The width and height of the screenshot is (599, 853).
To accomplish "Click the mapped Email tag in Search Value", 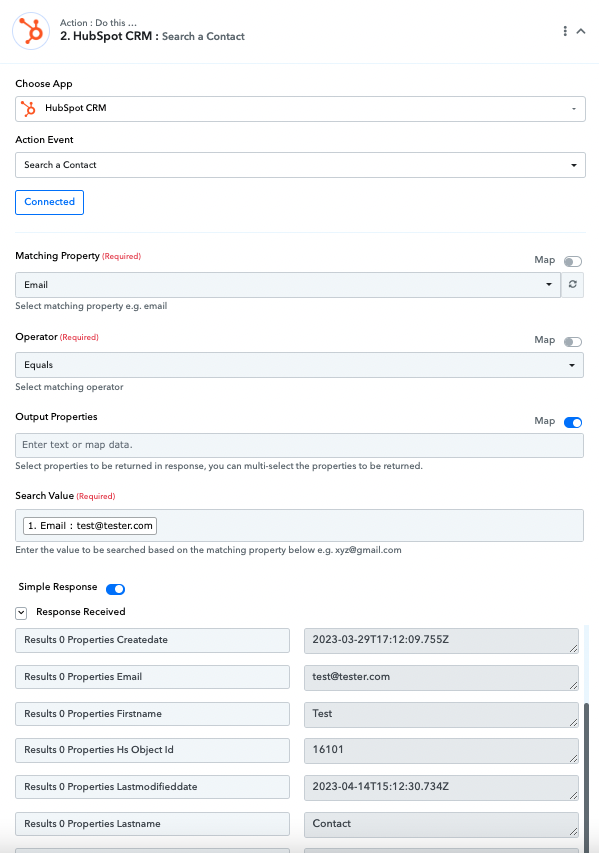I will pyautogui.click(x=90, y=526).
